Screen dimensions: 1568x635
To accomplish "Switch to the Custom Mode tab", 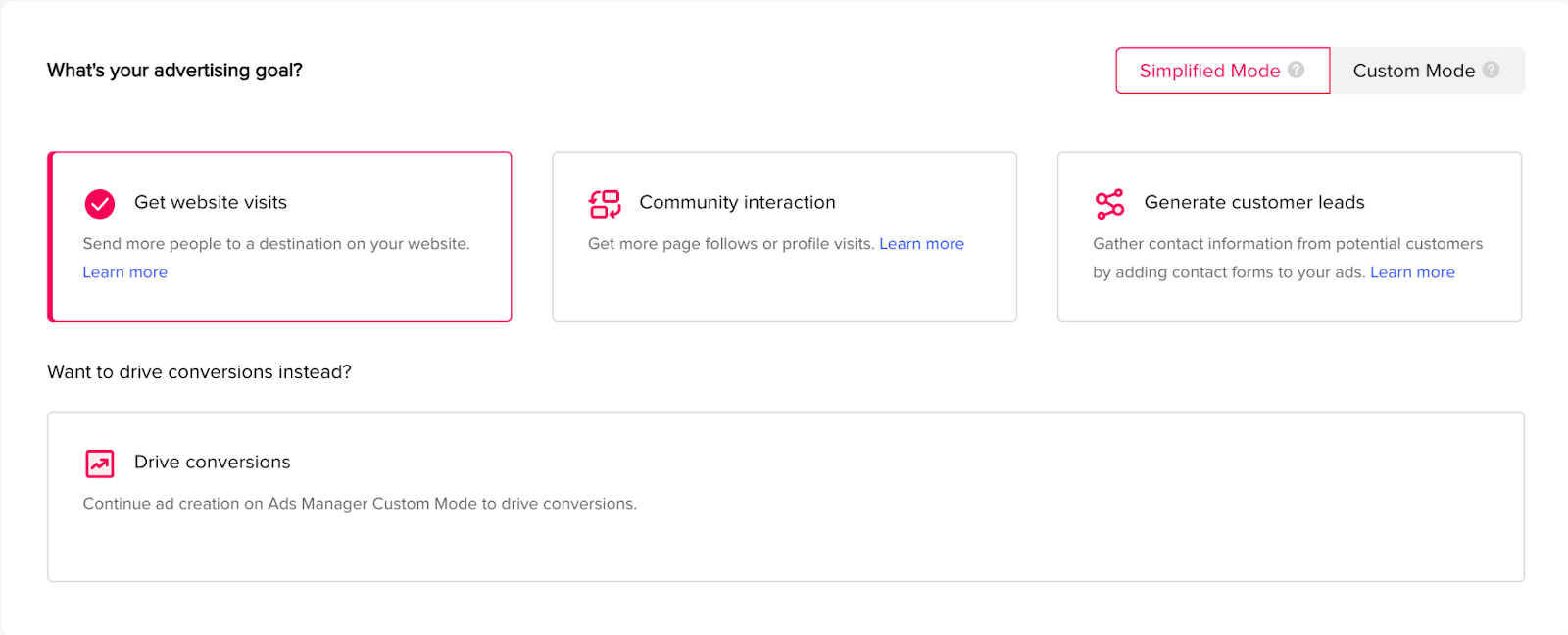I will click(x=1413, y=71).
